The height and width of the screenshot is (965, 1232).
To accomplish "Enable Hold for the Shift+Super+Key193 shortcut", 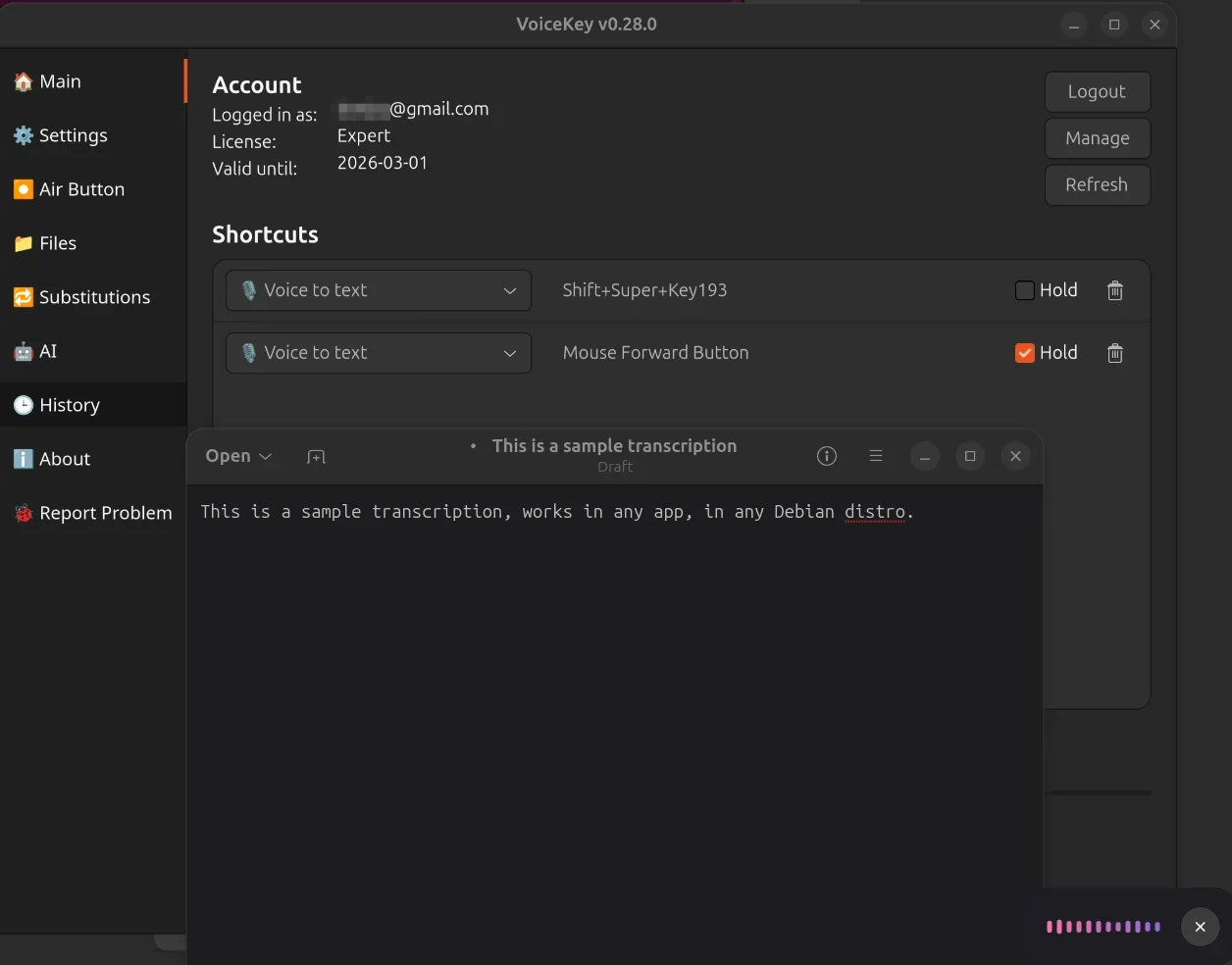I will coord(1024,290).
